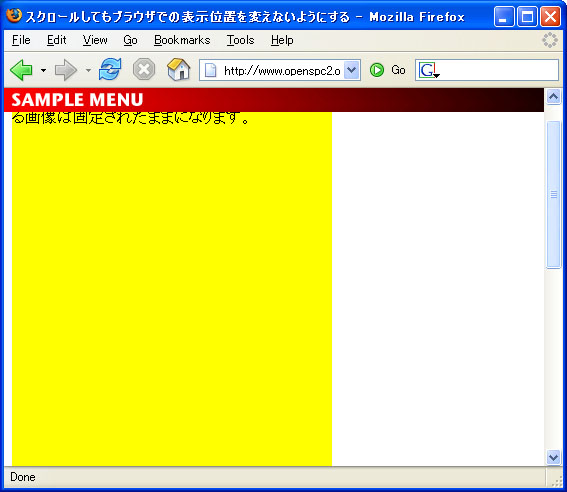Open the Back history dropdown arrow
Viewport: 567px width, 492px height.
pyautogui.click(x=43, y=70)
